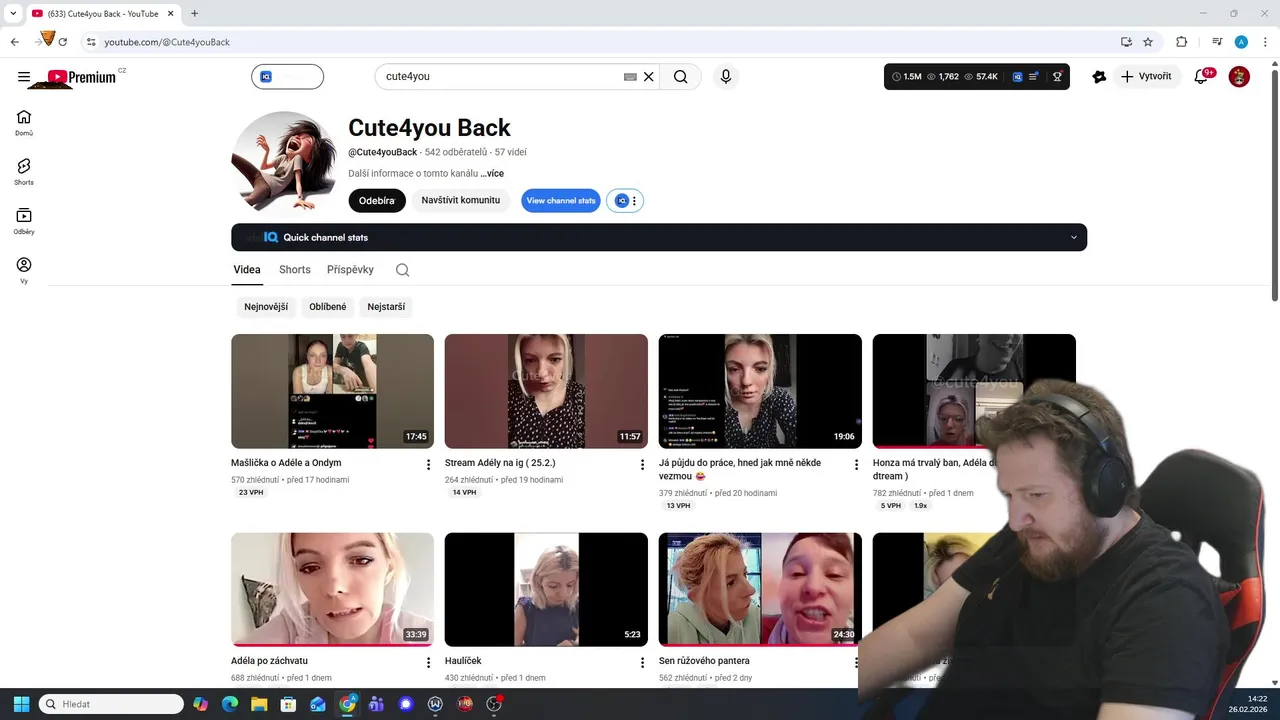This screenshot has width=1280, height=720.
Task: Open the Vy (You) sidebar section
Action: 24,270
